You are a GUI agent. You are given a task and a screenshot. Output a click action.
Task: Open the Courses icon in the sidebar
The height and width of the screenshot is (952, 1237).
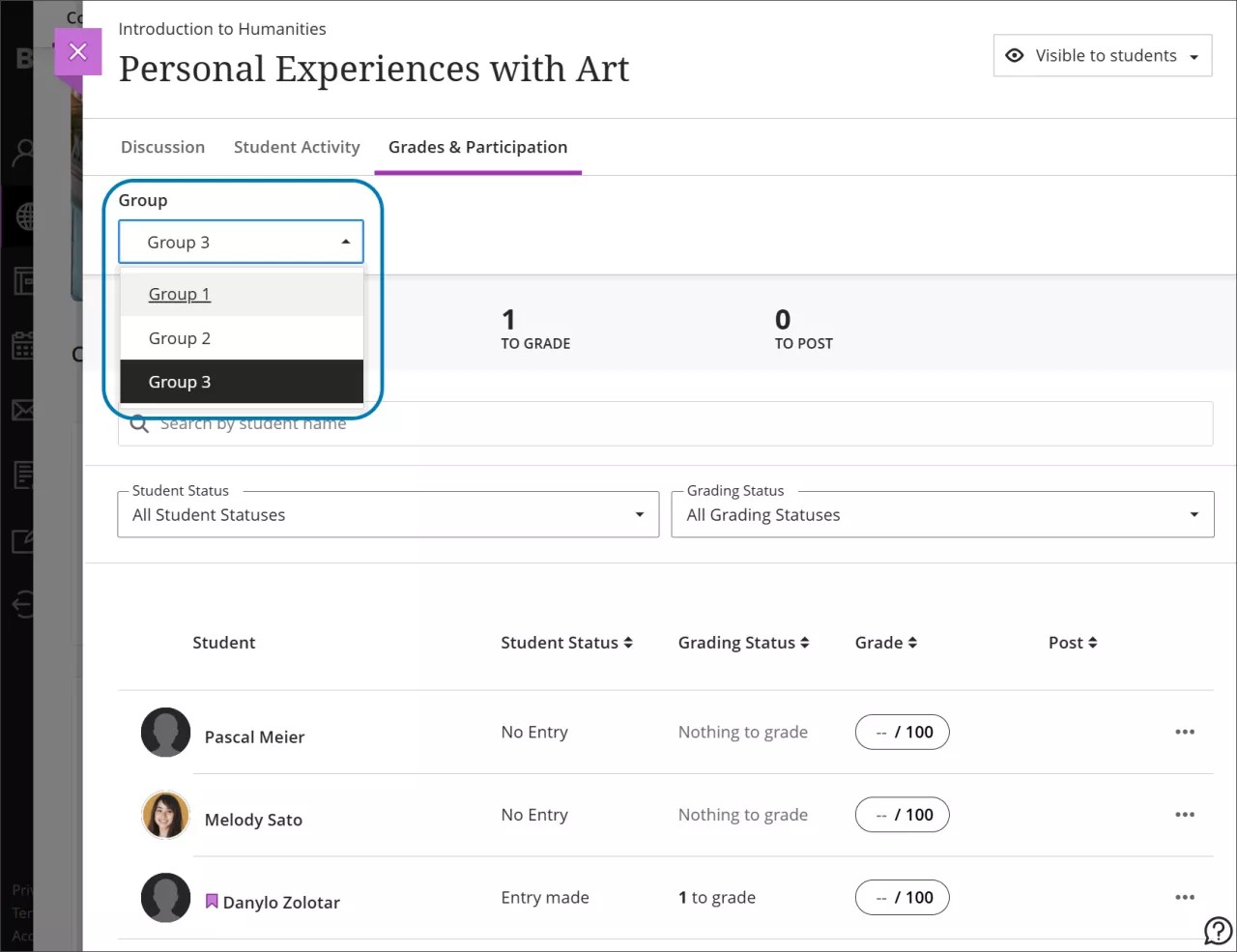tap(21, 280)
